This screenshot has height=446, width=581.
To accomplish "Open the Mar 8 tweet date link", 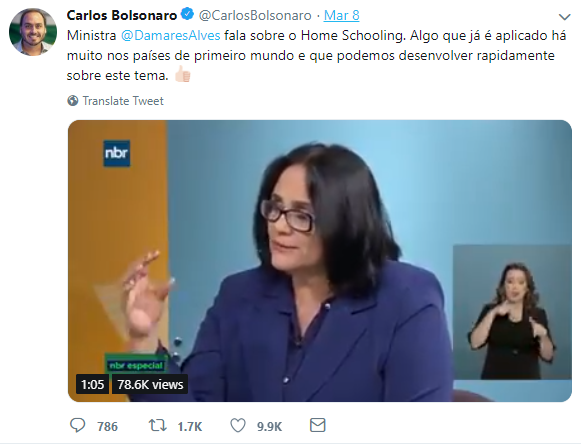I will click(341, 15).
